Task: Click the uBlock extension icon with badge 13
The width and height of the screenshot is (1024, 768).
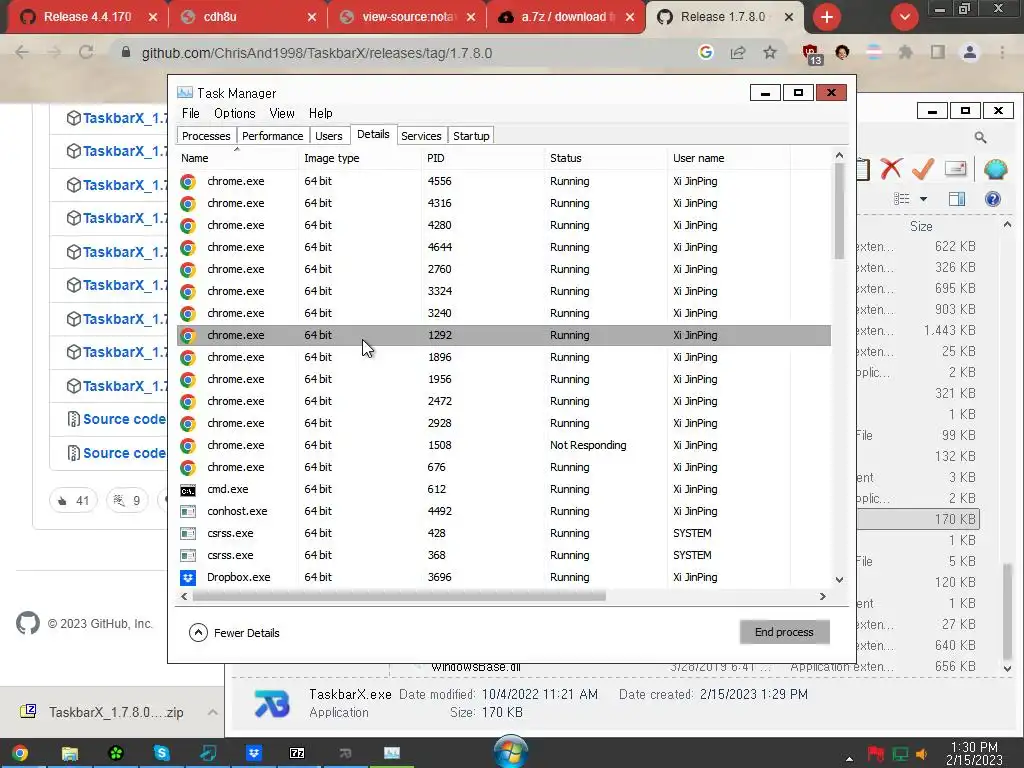Action: (811, 54)
